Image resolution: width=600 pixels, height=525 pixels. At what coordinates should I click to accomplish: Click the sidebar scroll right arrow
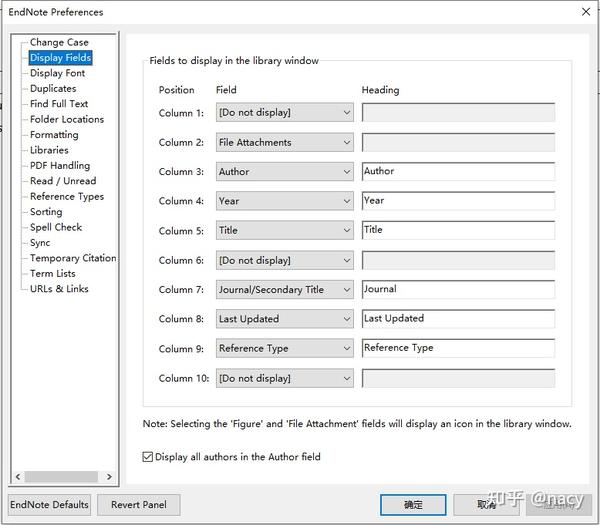coord(109,477)
